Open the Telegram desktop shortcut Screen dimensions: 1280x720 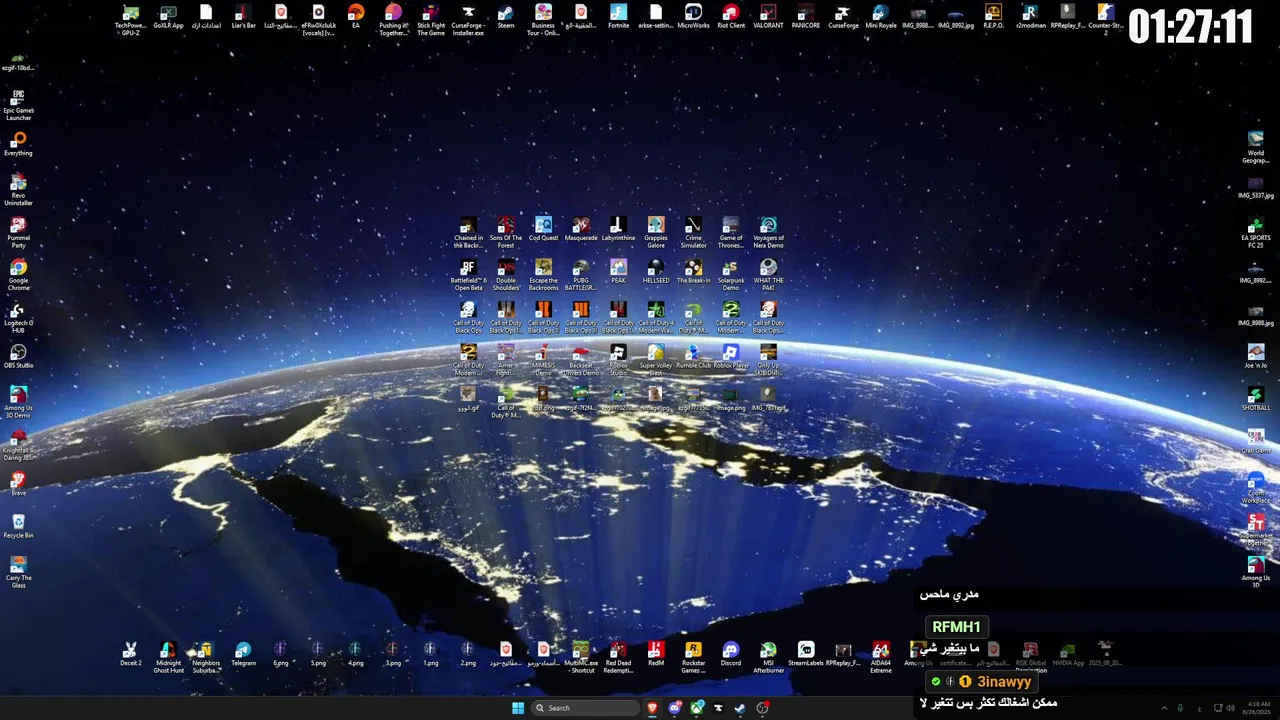pyautogui.click(x=243, y=654)
